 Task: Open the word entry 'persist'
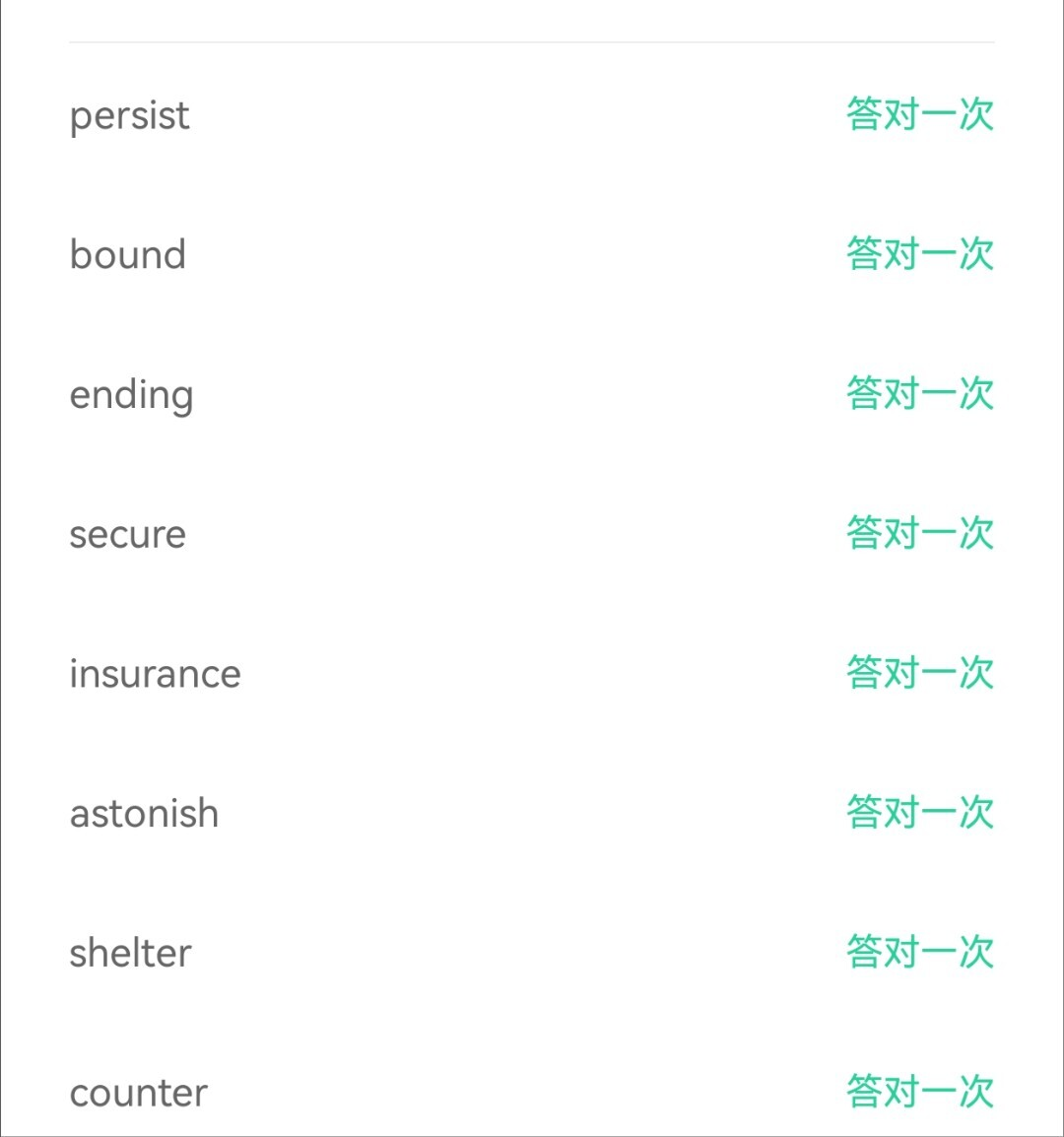pos(129,116)
